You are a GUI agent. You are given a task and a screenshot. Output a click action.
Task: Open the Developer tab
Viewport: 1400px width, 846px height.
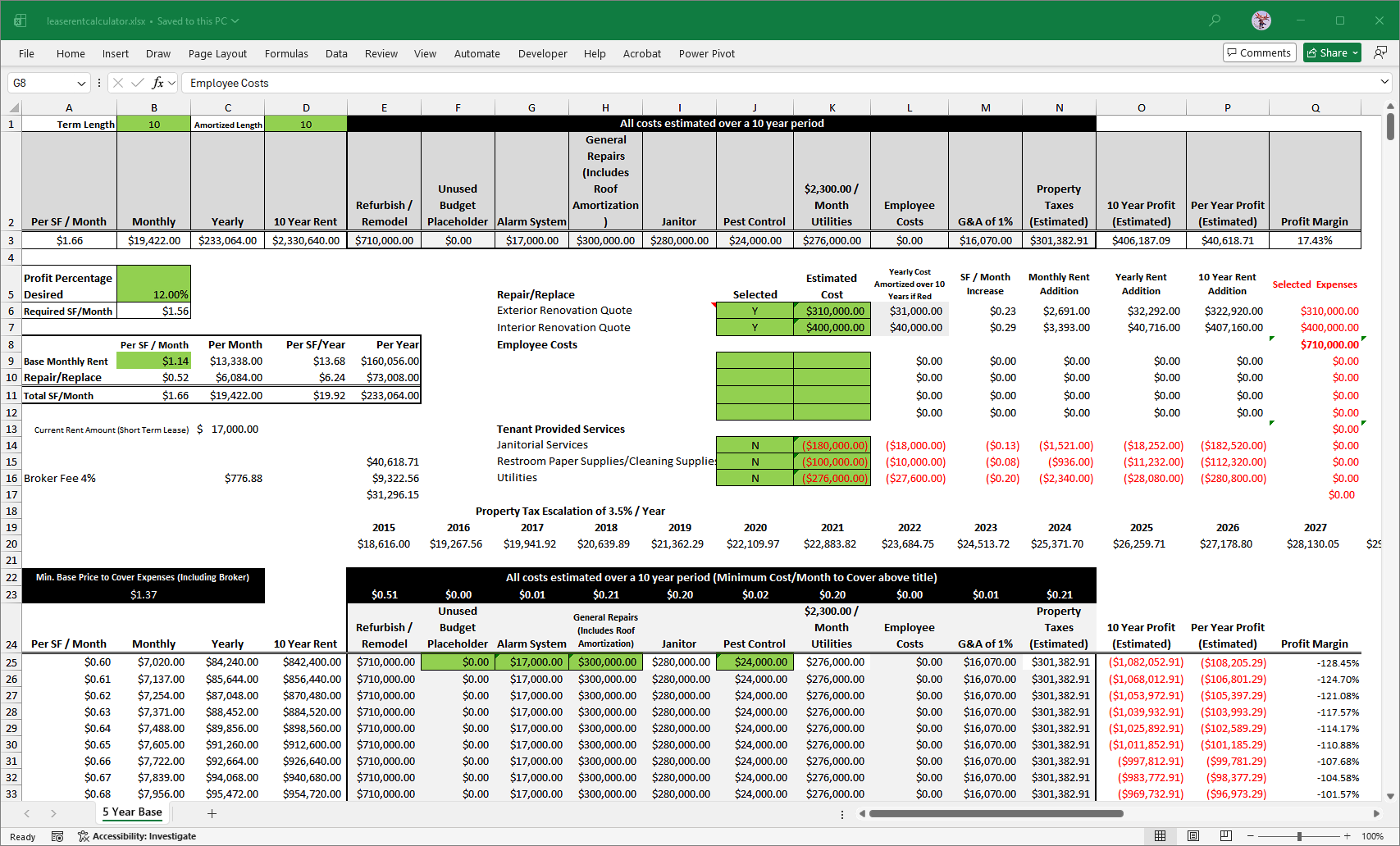[x=542, y=53]
